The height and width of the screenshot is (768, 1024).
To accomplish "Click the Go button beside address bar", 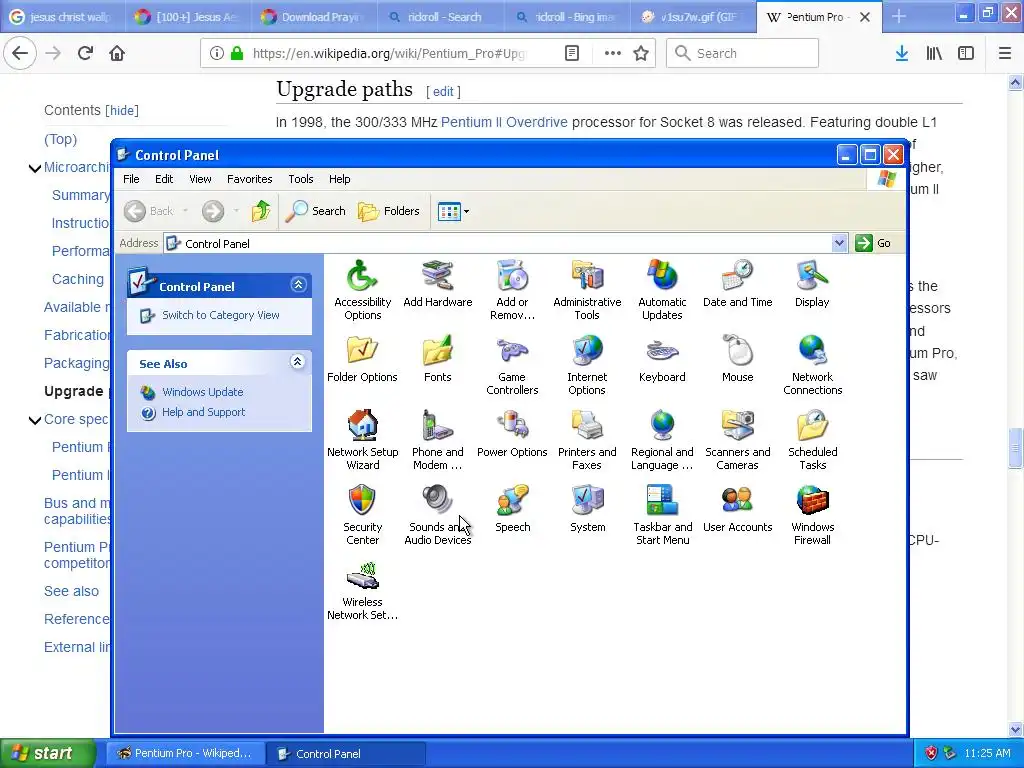I will pos(873,243).
